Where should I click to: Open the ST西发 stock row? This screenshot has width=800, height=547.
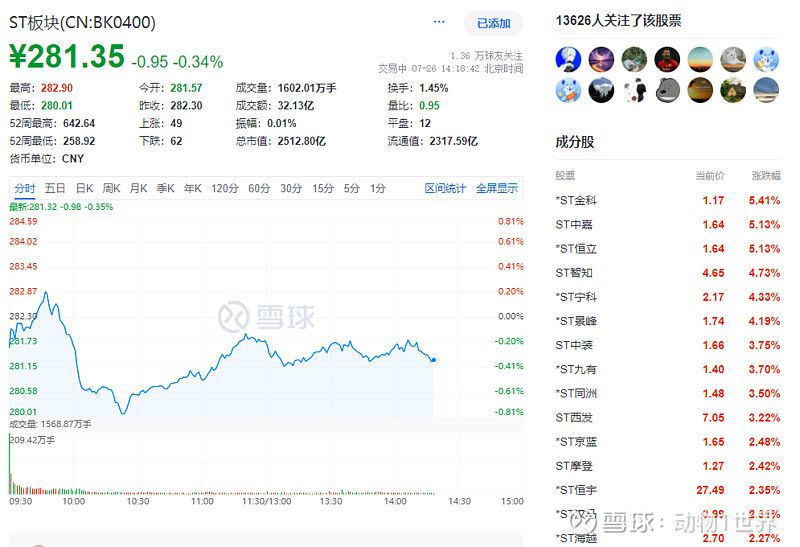pos(668,418)
